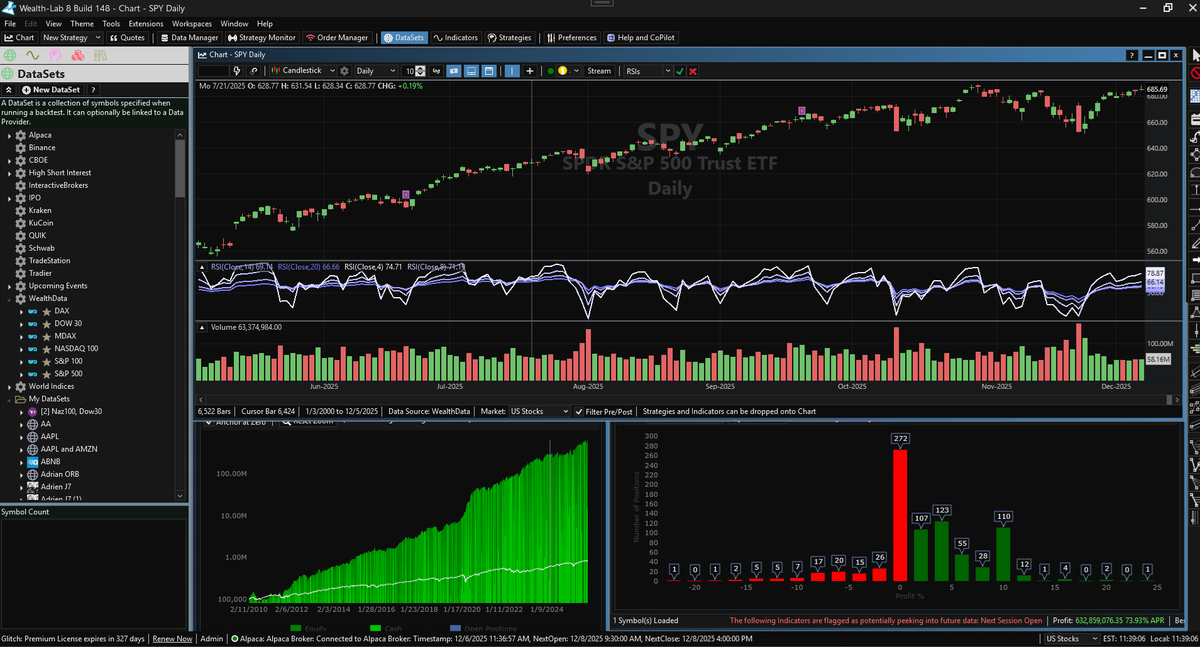This screenshot has height=647, width=1200.
Task: Click the red blocks sidebar icon
Action: click(76, 55)
